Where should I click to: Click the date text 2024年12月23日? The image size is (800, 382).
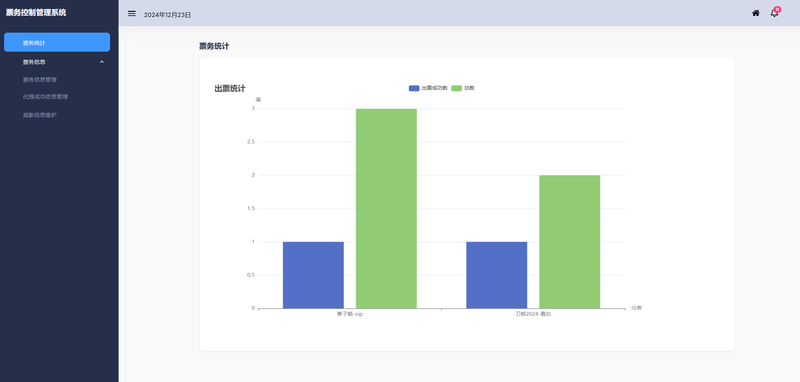point(167,15)
